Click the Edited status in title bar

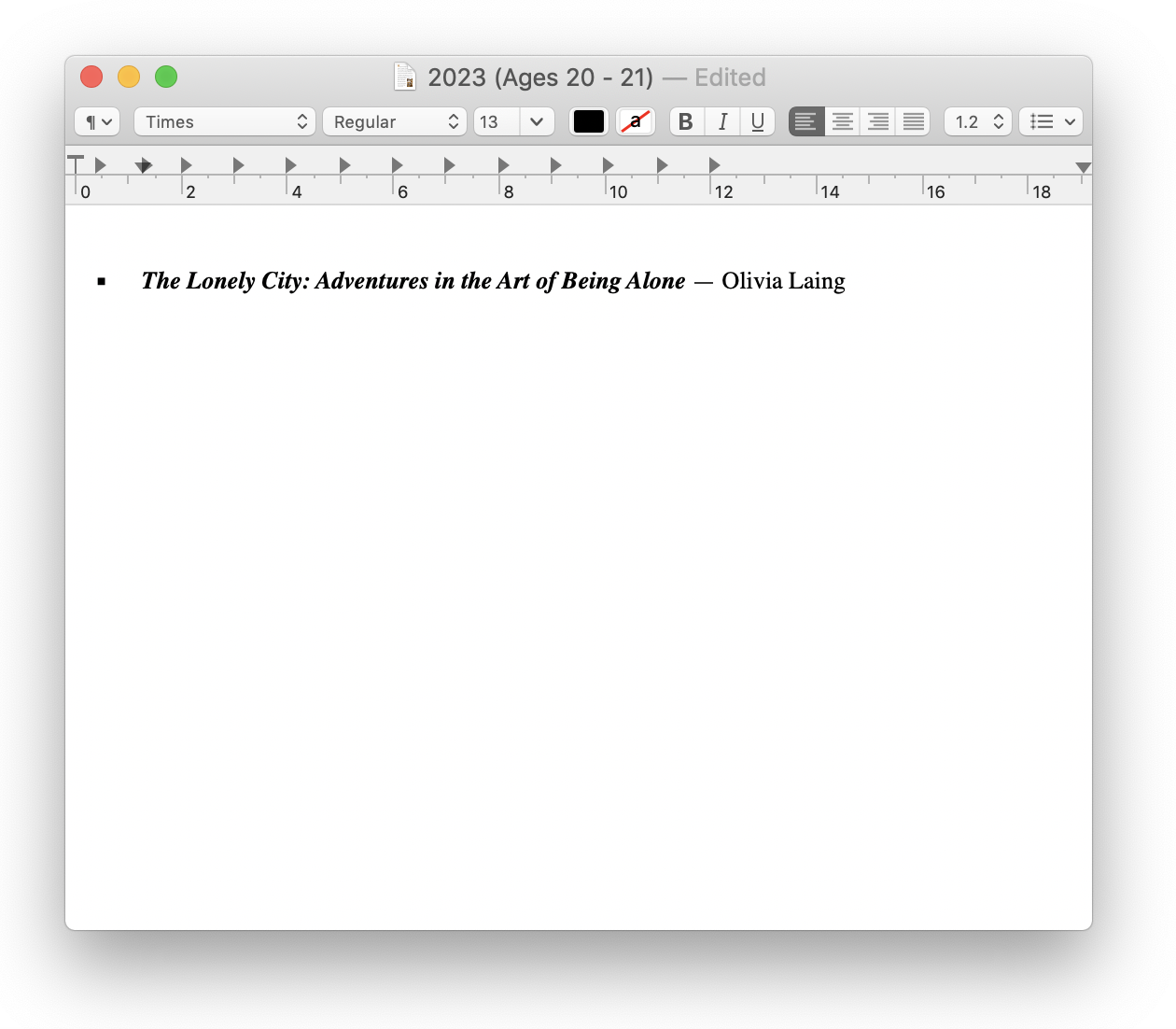730,78
